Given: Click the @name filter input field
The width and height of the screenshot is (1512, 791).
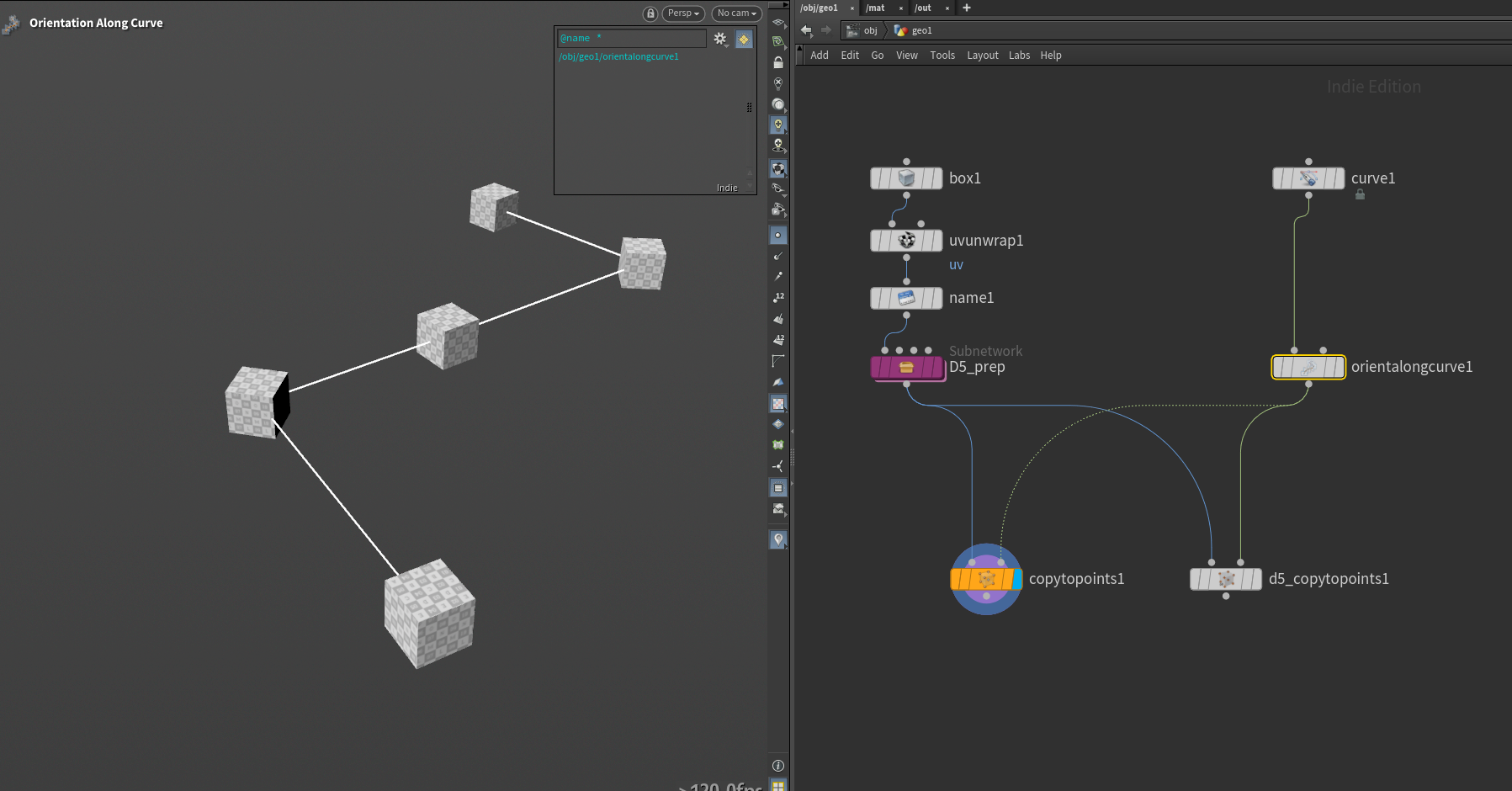Looking at the screenshot, I should [x=631, y=39].
